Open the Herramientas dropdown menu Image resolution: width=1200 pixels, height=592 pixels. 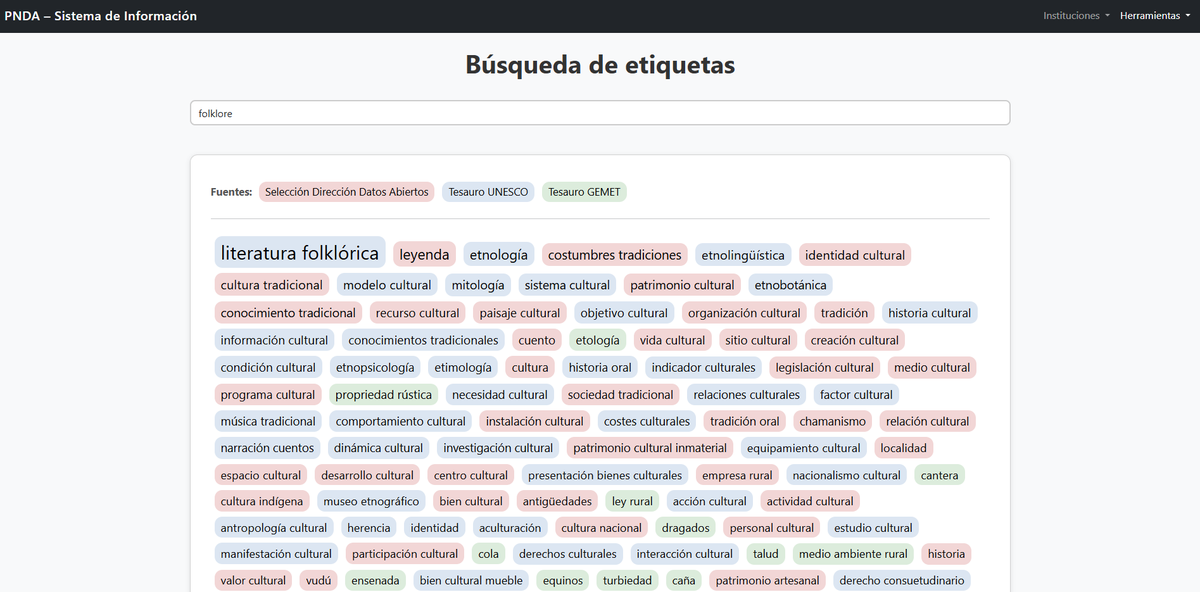pos(1155,16)
